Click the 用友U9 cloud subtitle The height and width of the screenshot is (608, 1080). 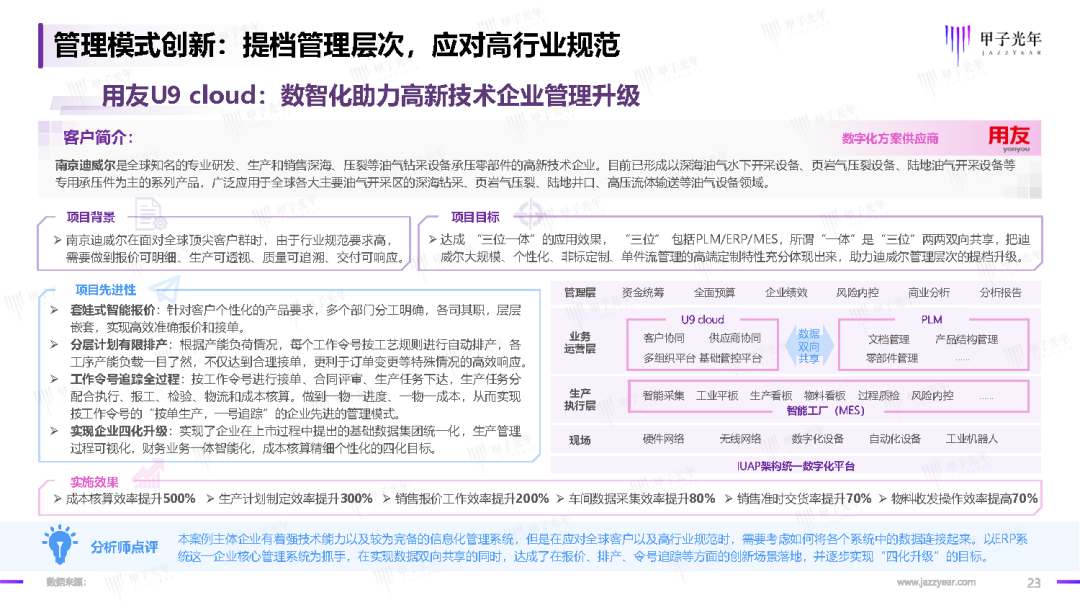click(x=371, y=96)
